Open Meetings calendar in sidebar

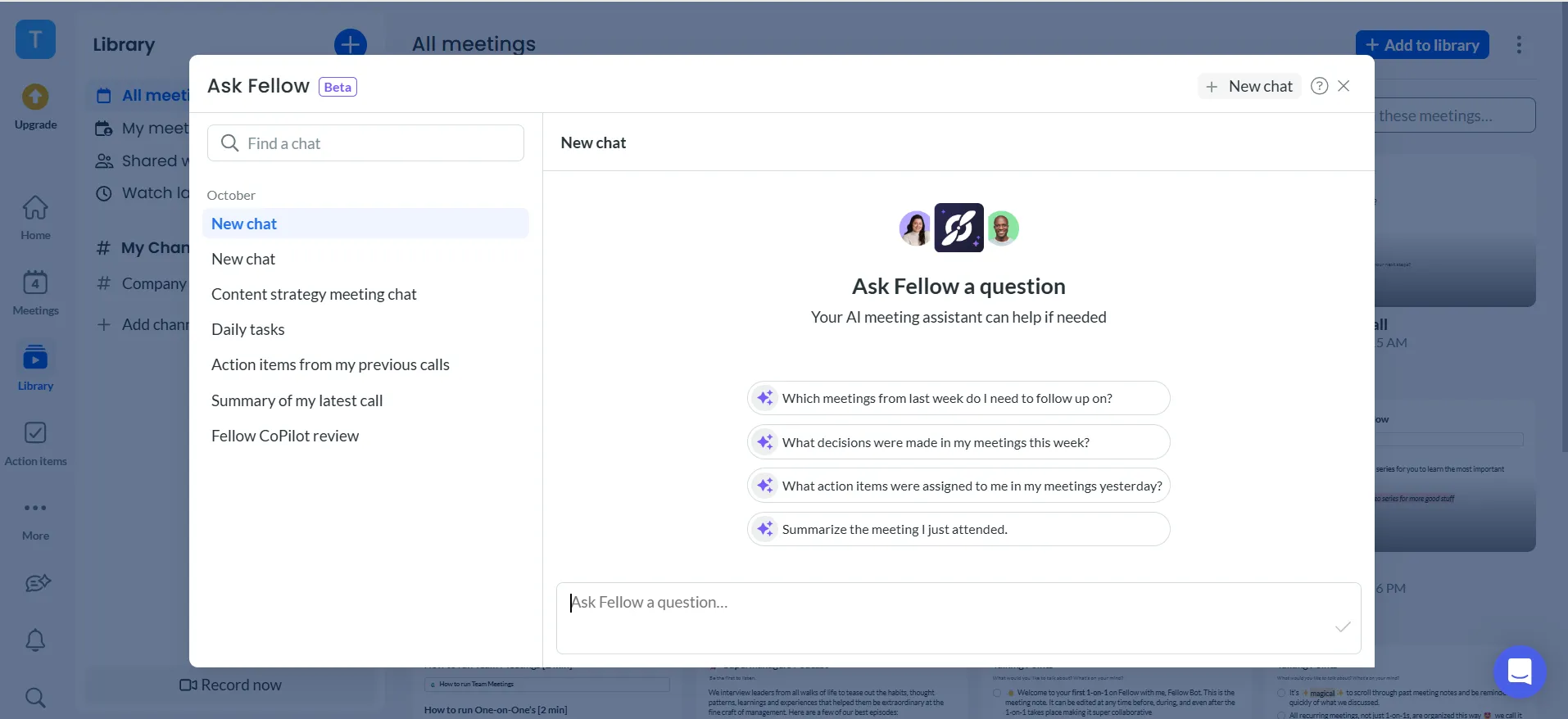point(35,292)
